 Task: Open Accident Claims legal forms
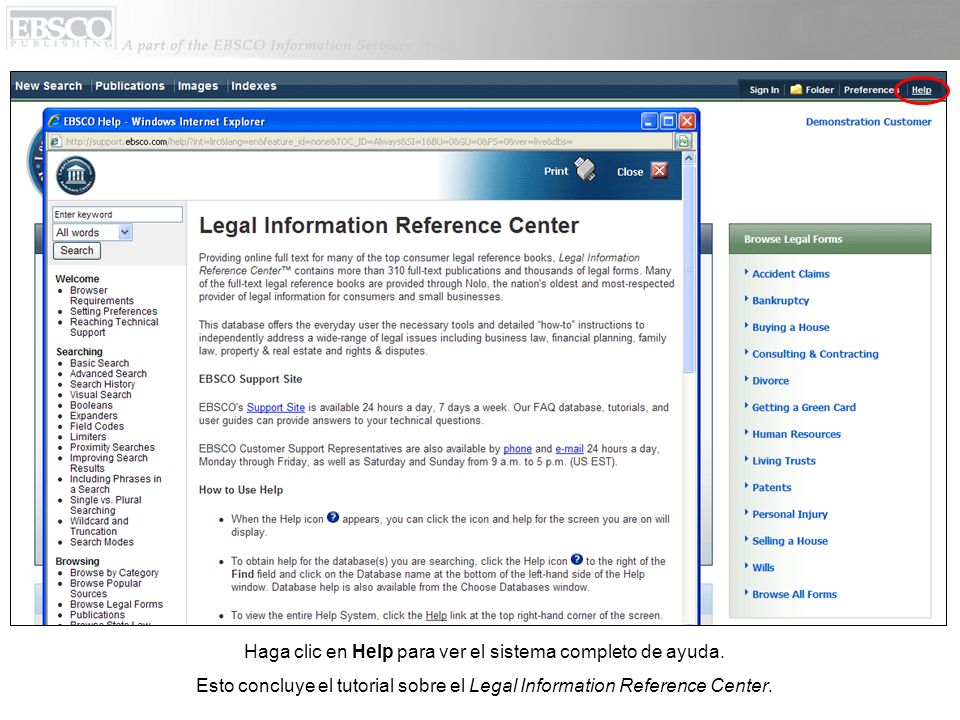point(790,274)
